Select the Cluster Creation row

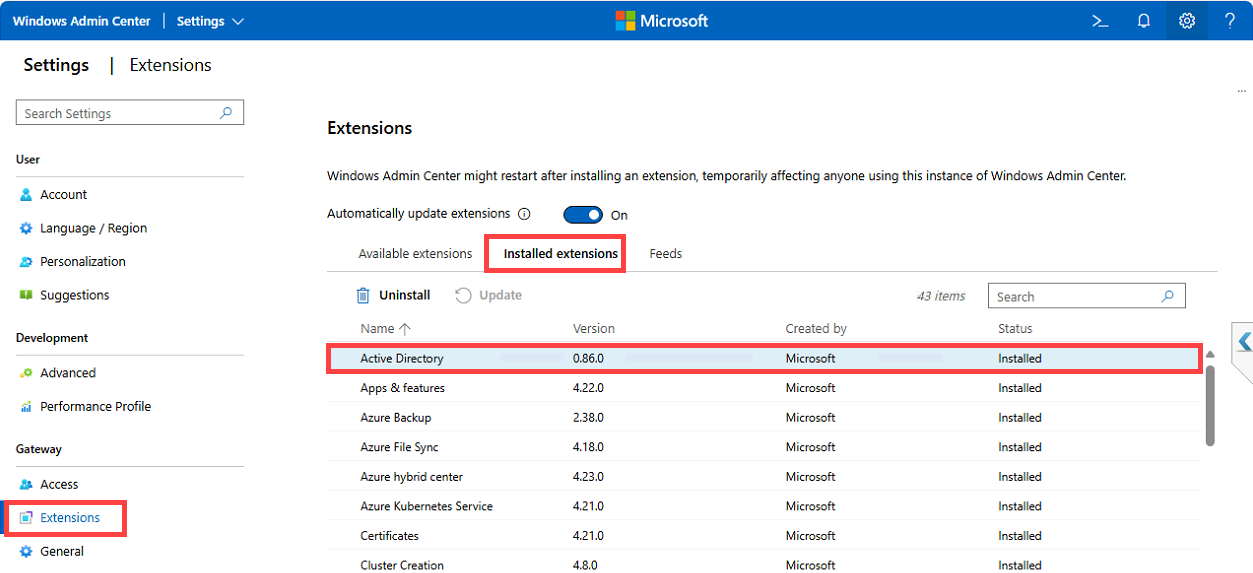click(765, 565)
